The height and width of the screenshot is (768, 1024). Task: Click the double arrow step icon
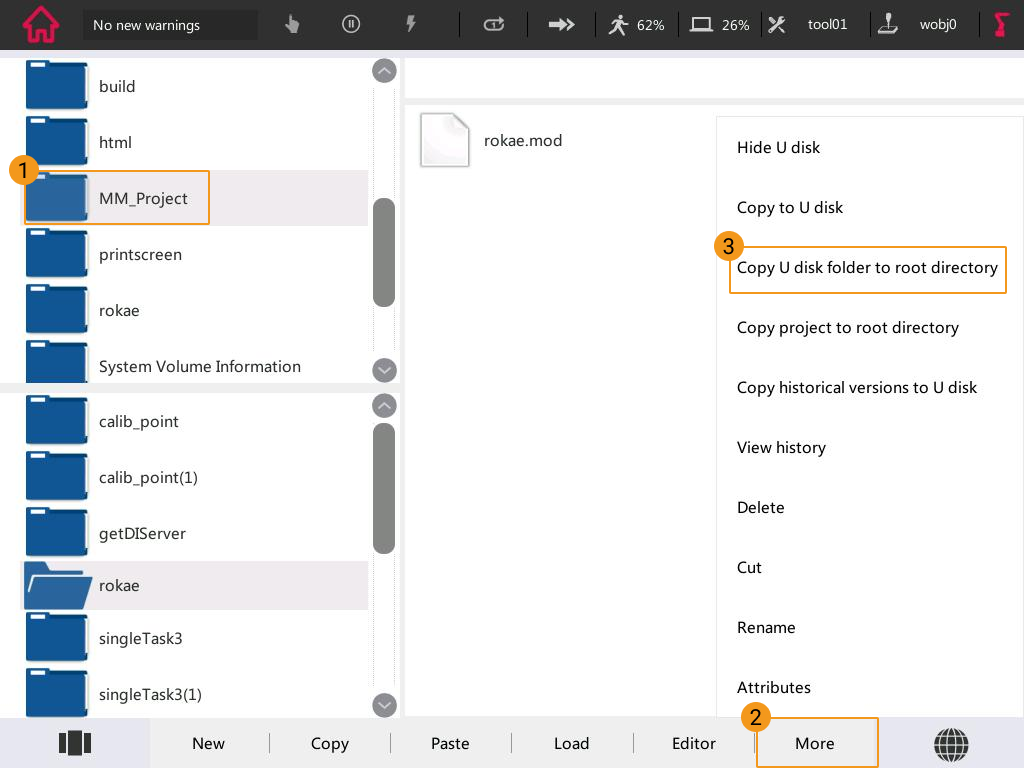pyautogui.click(x=562, y=25)
